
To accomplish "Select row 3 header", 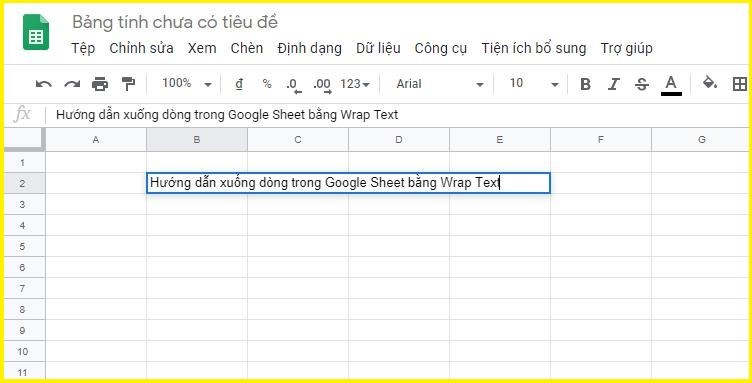I will click(24, 204).
